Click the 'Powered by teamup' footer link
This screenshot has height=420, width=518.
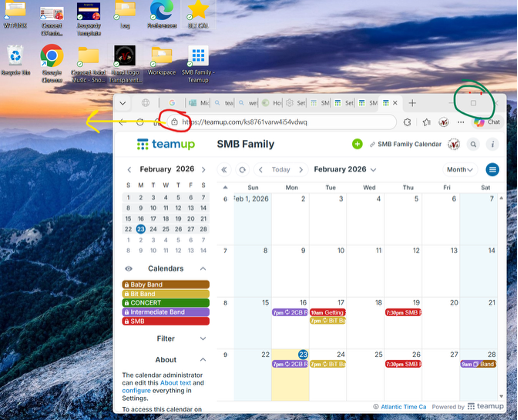click(x=468, y=407)
